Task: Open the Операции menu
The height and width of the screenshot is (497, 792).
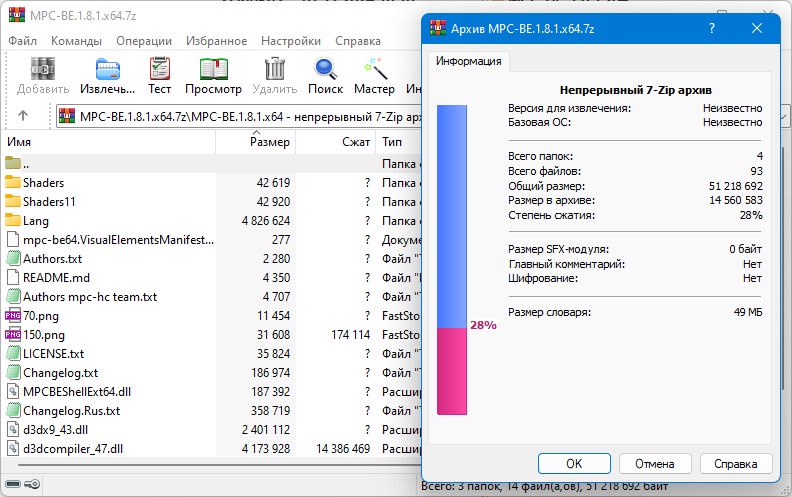Action: point(144,41)
